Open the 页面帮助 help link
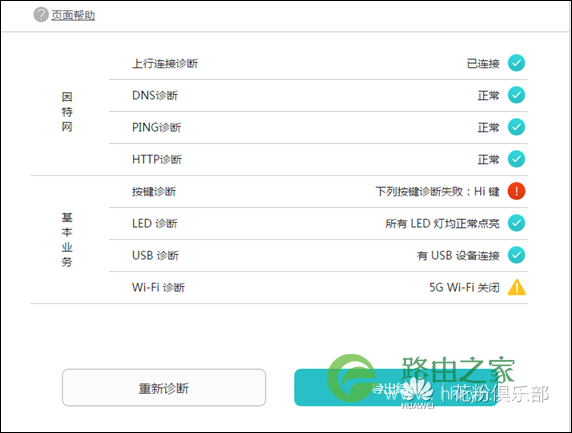Viewport: 572px width, 433px height. pyautogui.click(x=73, y=15)
